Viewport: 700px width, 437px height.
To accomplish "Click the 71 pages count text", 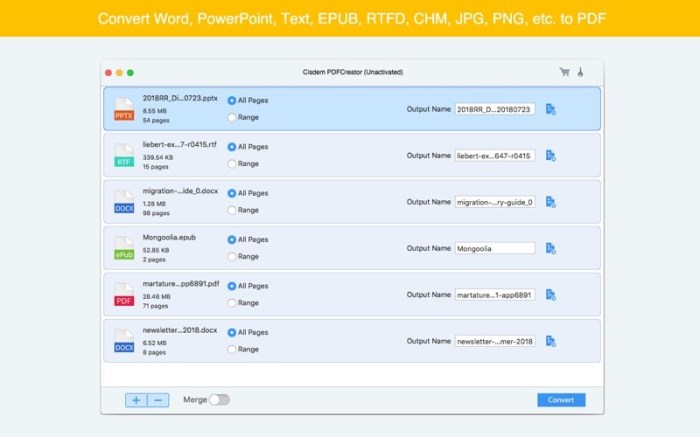I will [x=155, y=306].
